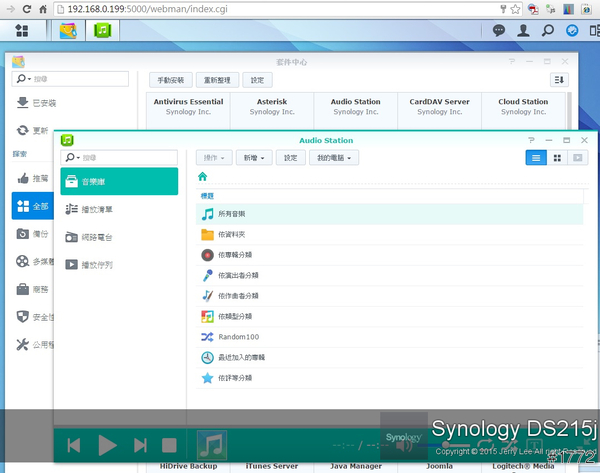This screenshot has width=600, height=473.
Task: Open the notifications chat bubble icon
Action: [500, 30]
